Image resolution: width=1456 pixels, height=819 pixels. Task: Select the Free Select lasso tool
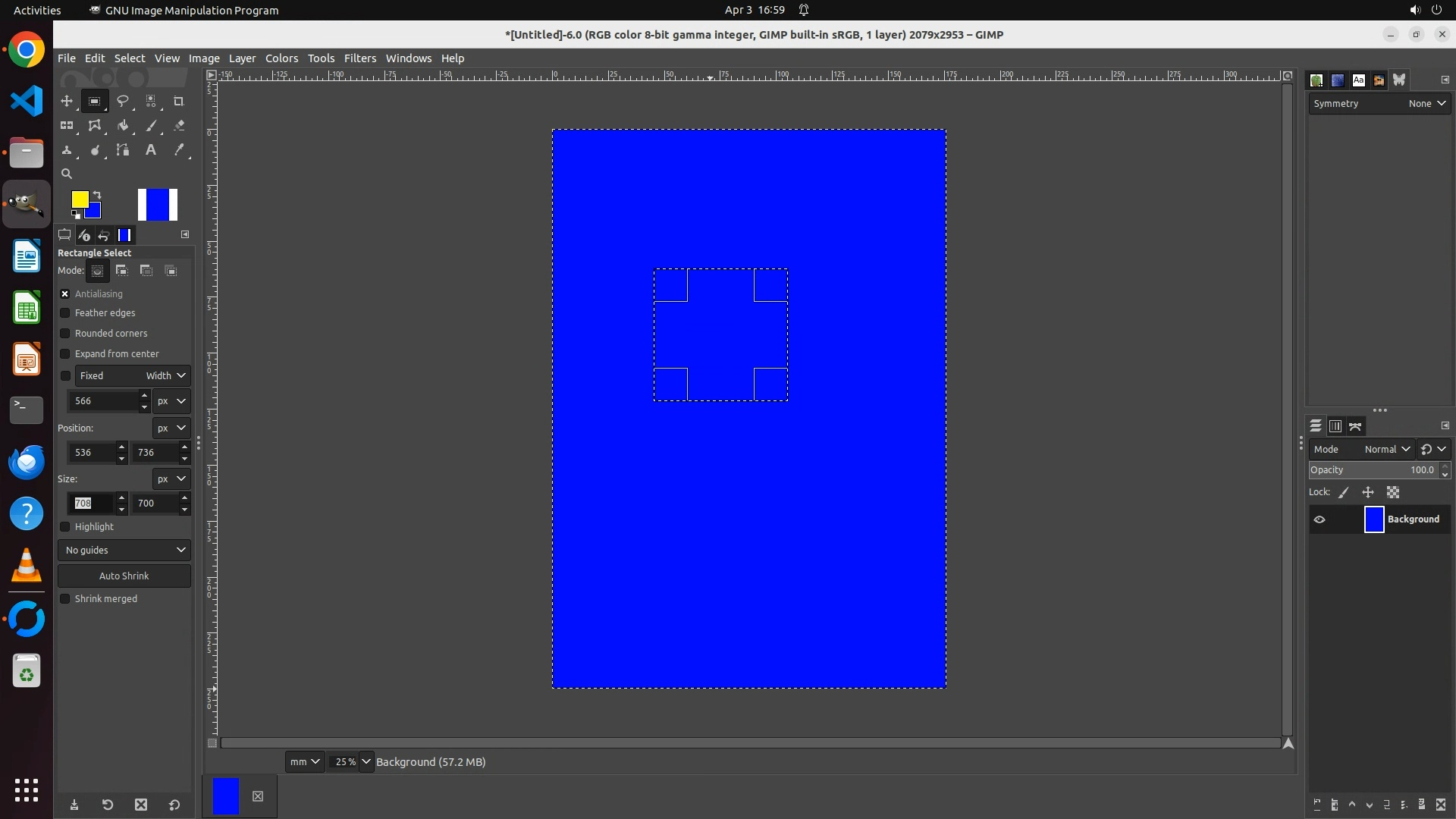click(x=122, y=101)
